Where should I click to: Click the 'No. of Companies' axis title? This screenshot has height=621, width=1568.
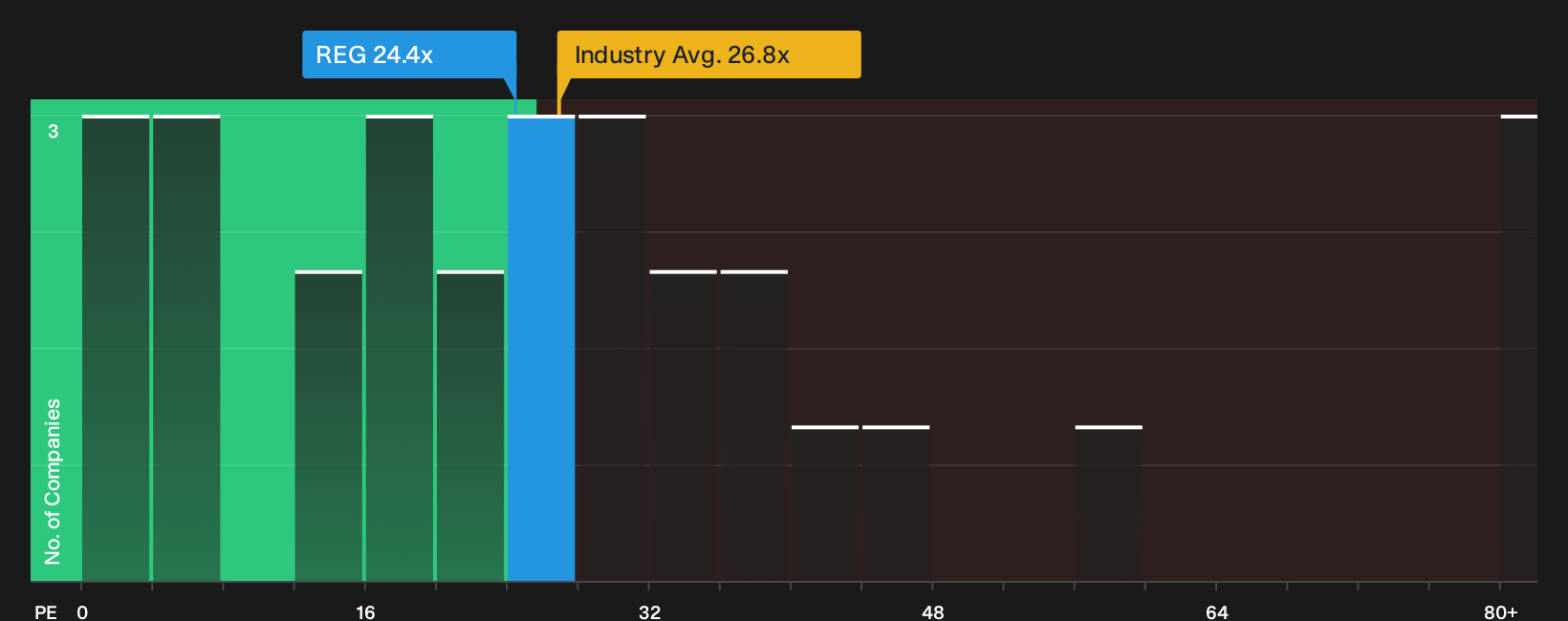coord(53,482)
